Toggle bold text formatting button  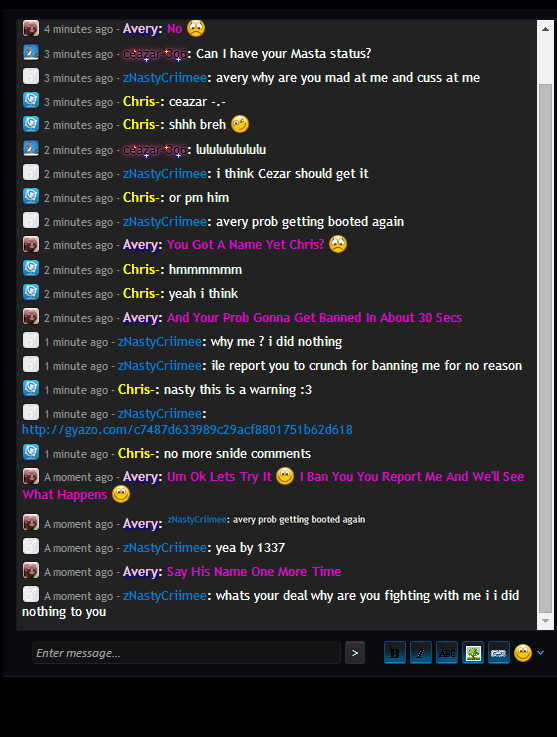(395, 653)
